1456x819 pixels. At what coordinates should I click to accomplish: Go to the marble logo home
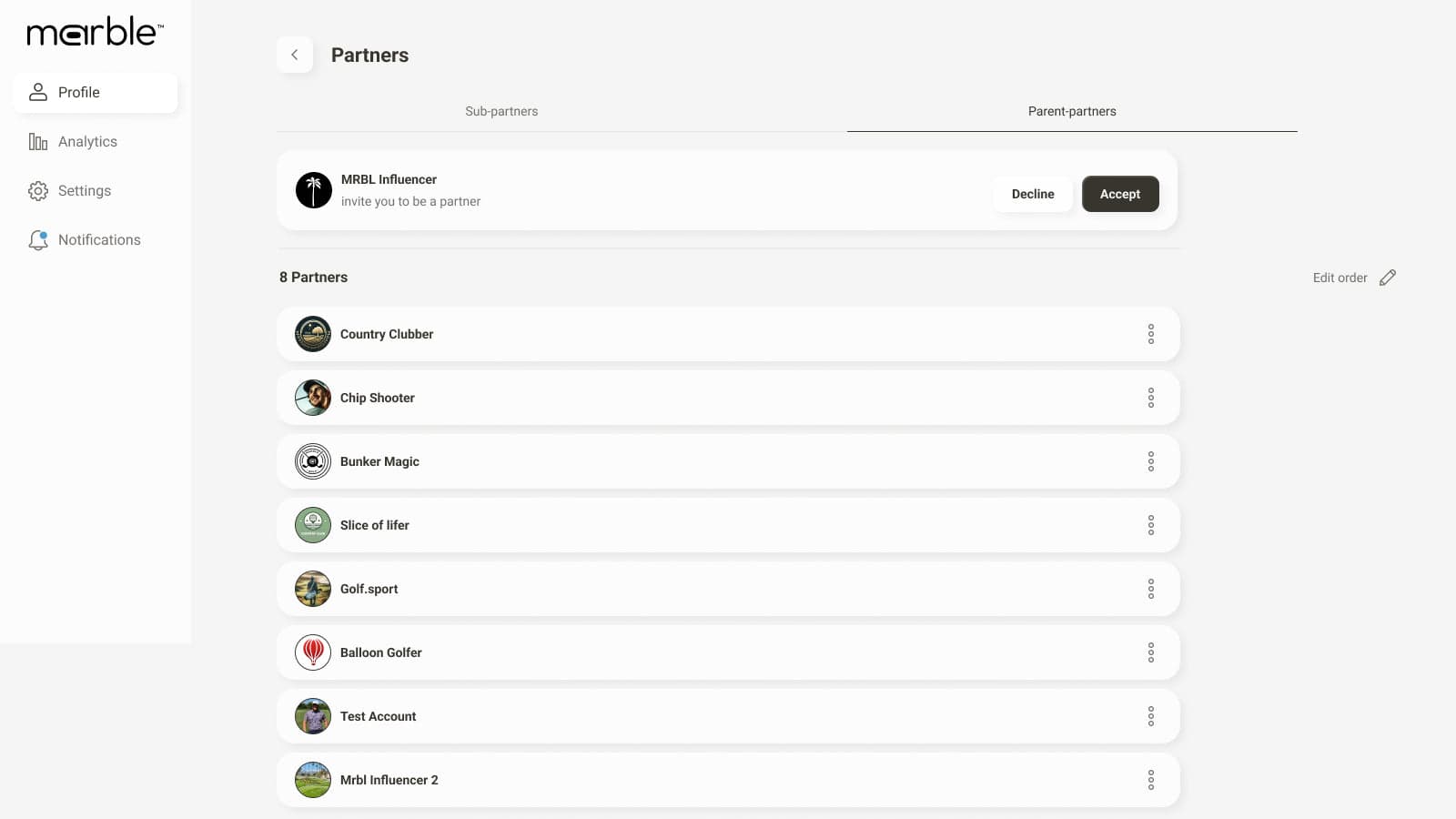pyautogui.click(x=95, y=32)
